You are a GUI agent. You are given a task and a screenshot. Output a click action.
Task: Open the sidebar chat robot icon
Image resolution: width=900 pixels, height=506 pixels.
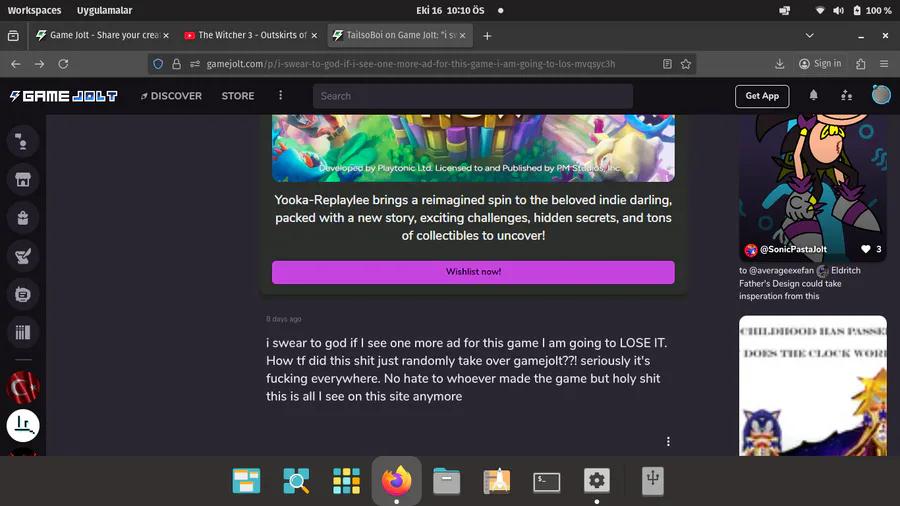22,294
